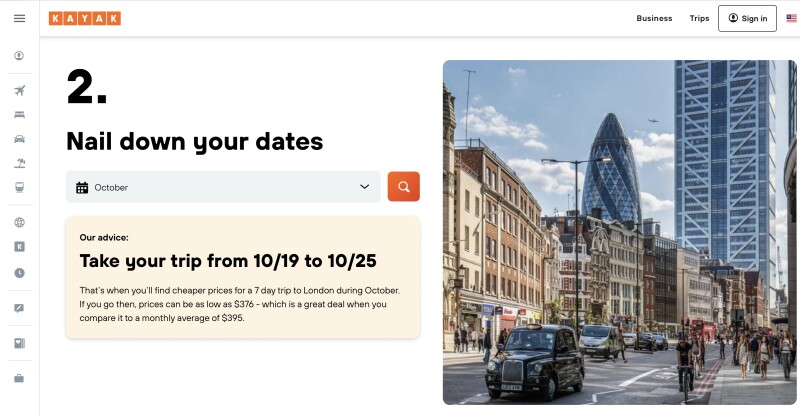Open the Packages palm tree icon
This screenshot has height=417, width=800.
(x=19, y=163)
